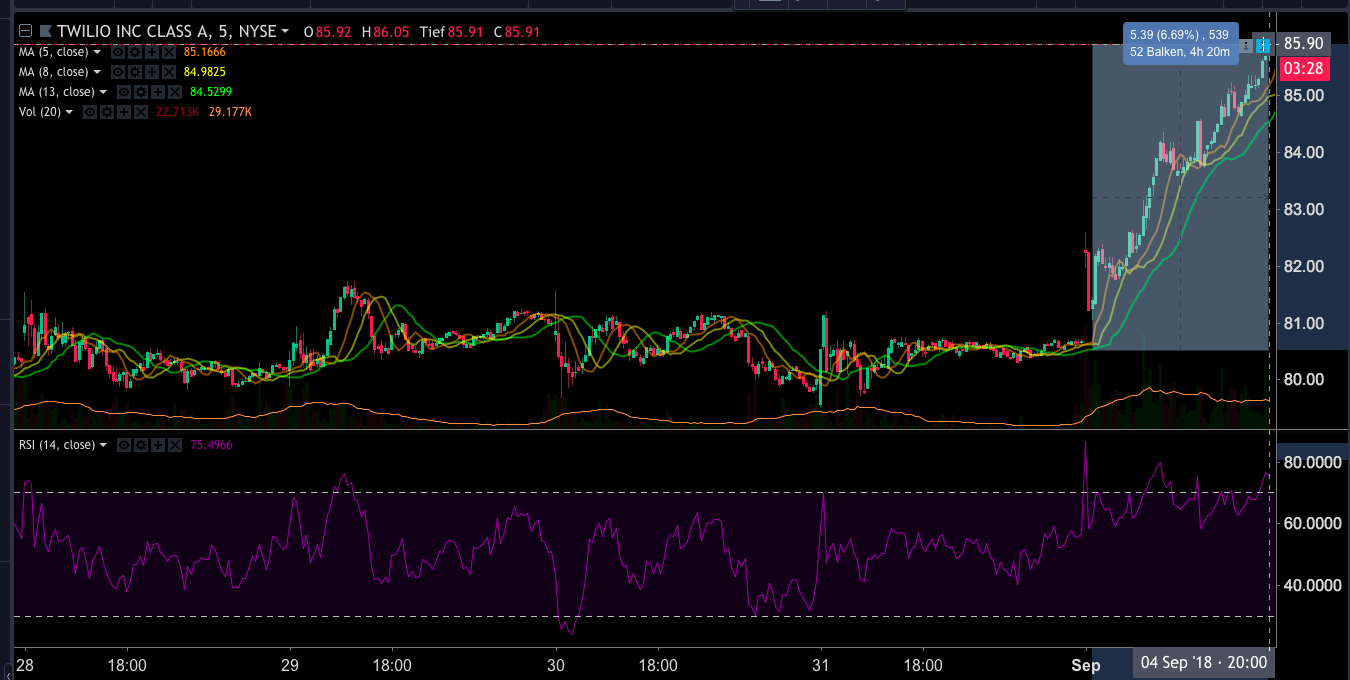Open the Vol (20) dropdown arrow
Screen dimensions: 1350x680
click(x=70, y=112)
